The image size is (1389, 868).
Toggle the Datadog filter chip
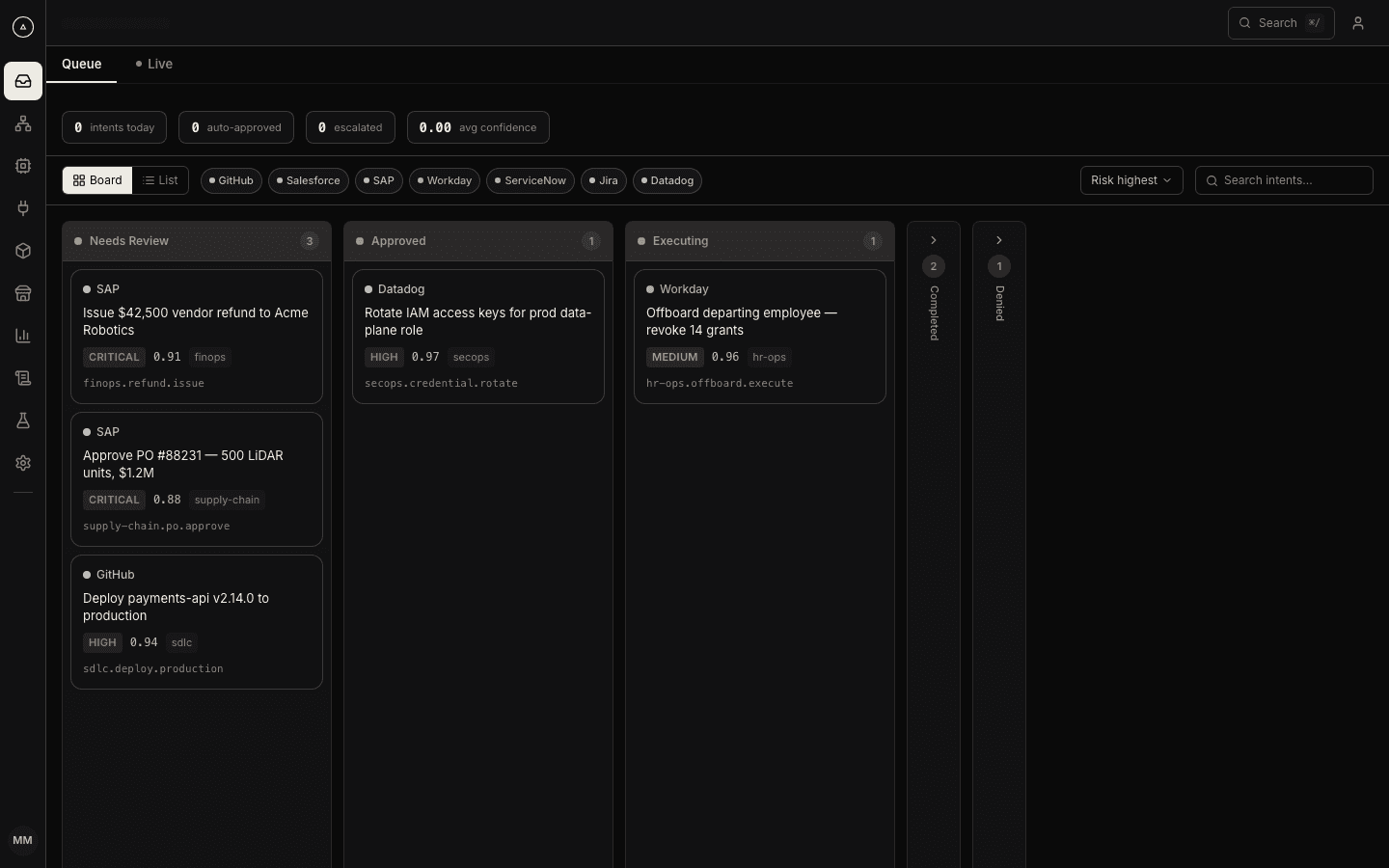(x=667, y=180)
